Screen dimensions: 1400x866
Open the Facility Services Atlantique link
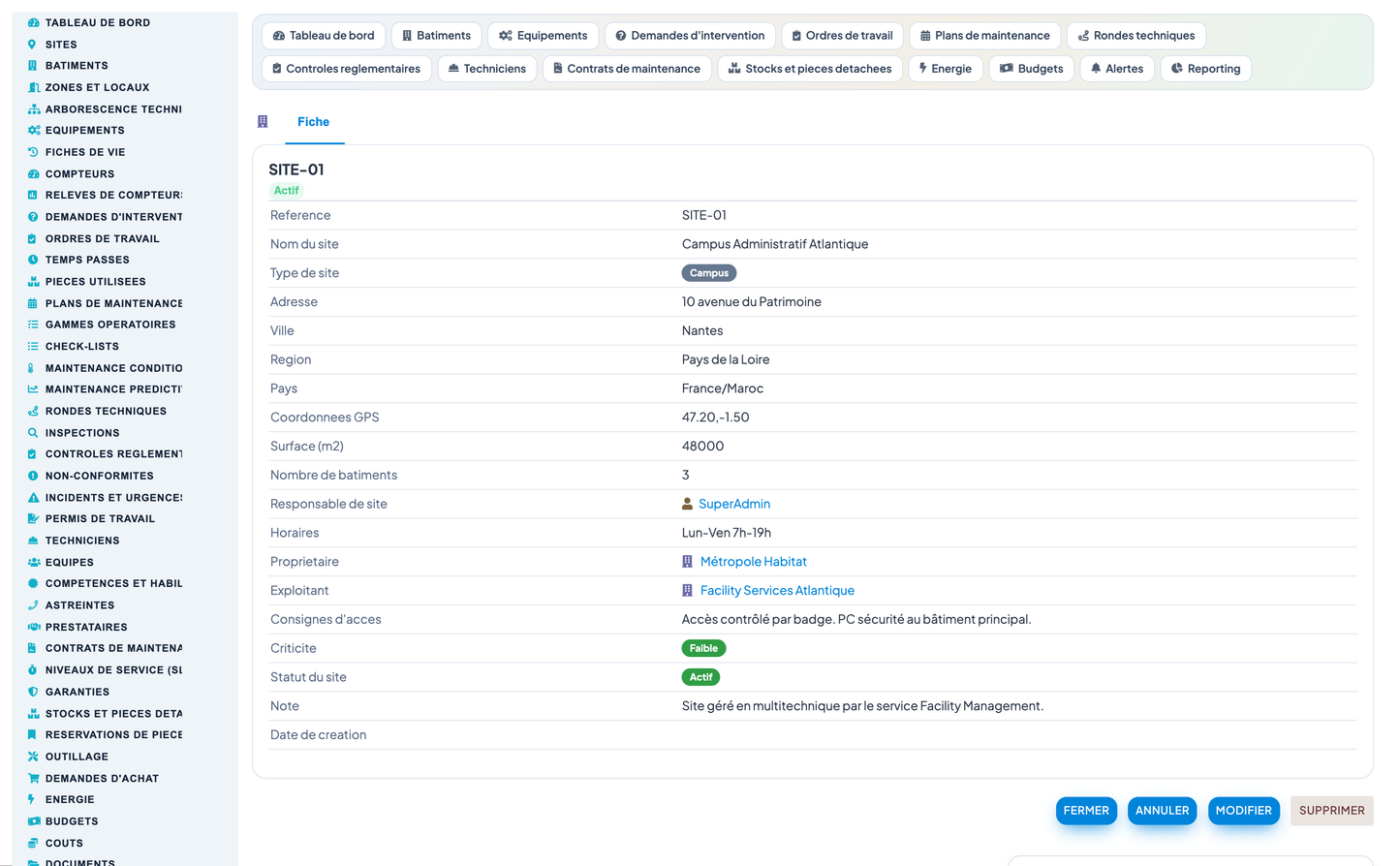tap(777, 591)
